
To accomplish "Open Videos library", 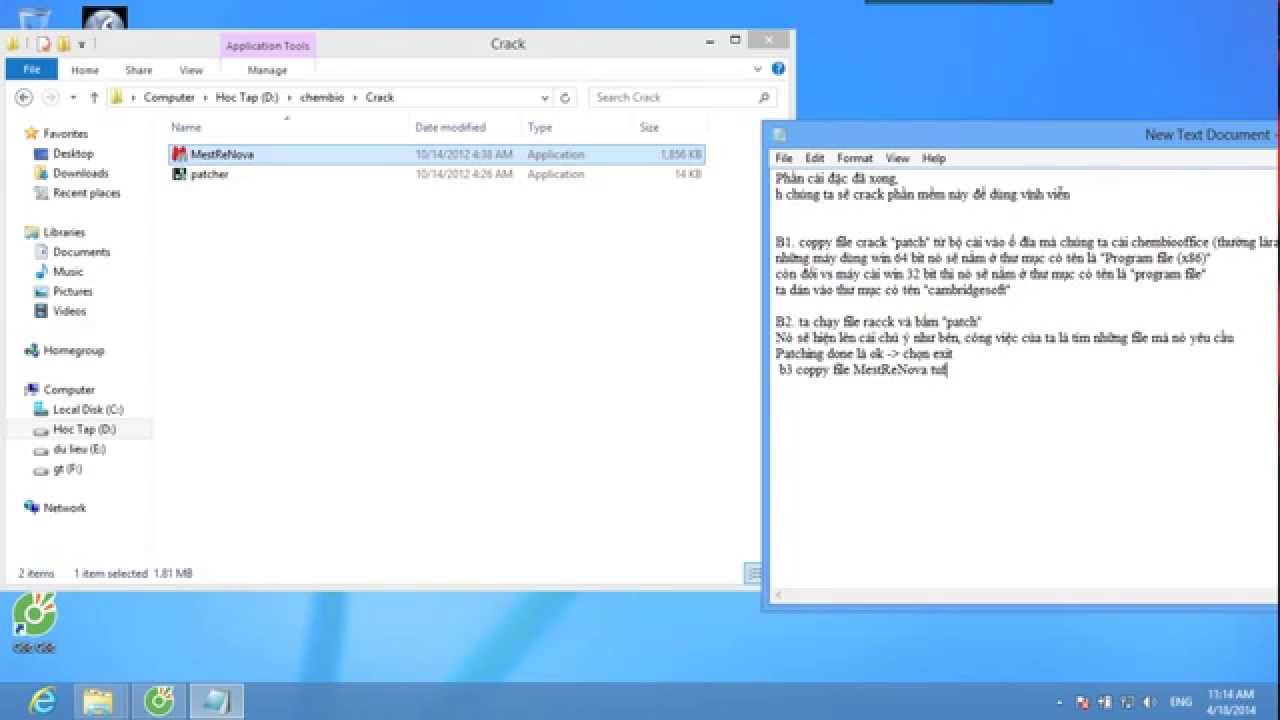I will 69,311.
